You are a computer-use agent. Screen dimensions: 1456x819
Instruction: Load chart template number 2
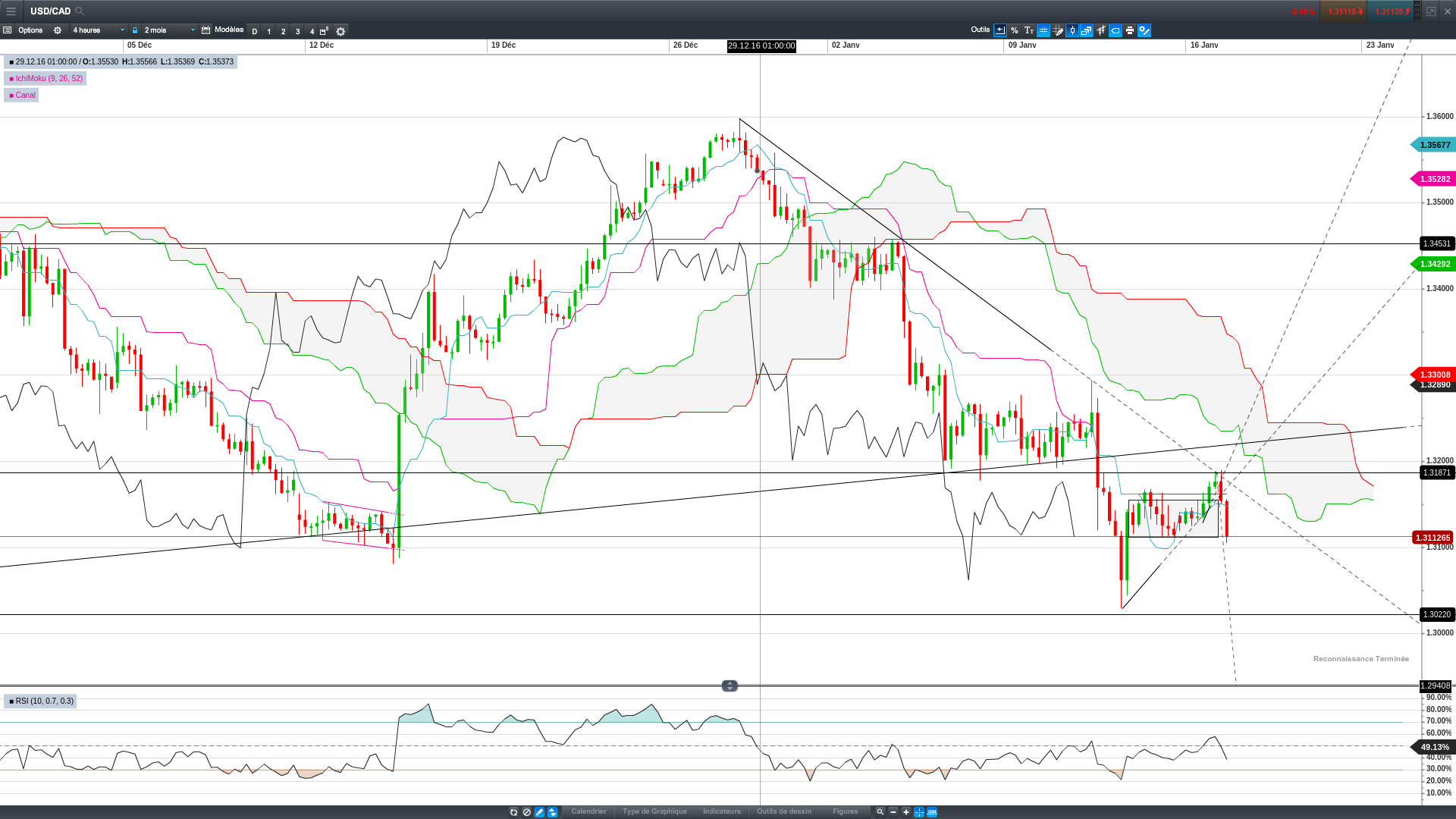284,32
